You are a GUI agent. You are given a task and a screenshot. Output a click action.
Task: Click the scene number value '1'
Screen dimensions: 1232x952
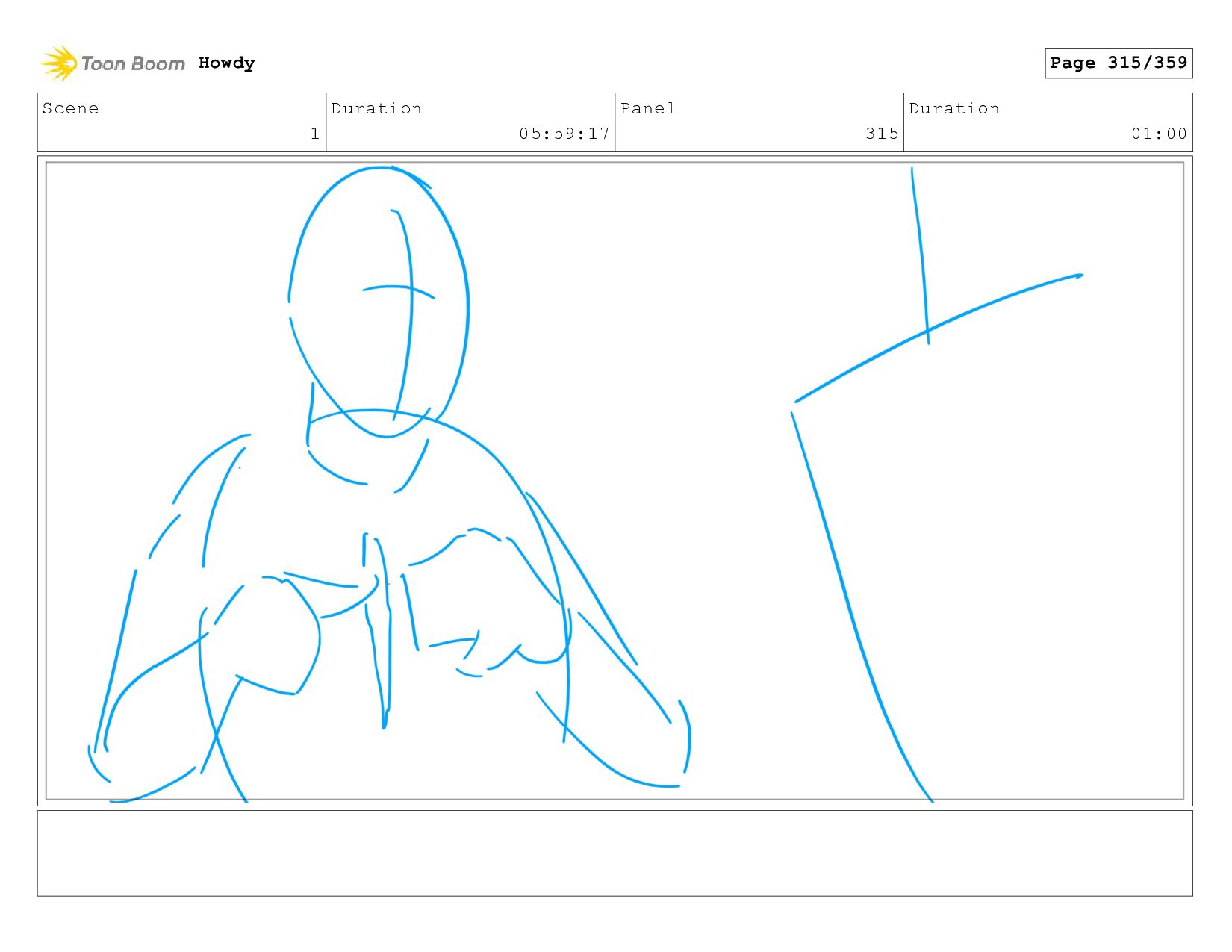(315, 134)
